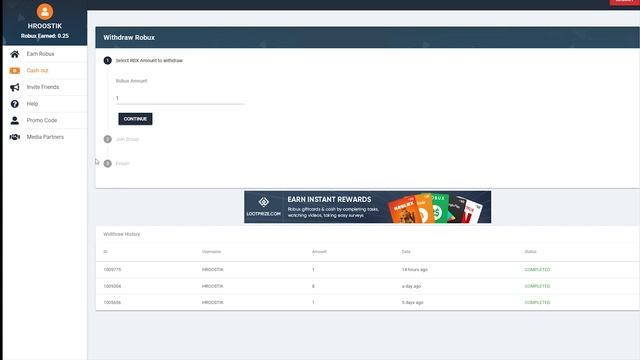
Task: Click date '5 days ago'
Action: click(x=413, y=302)
